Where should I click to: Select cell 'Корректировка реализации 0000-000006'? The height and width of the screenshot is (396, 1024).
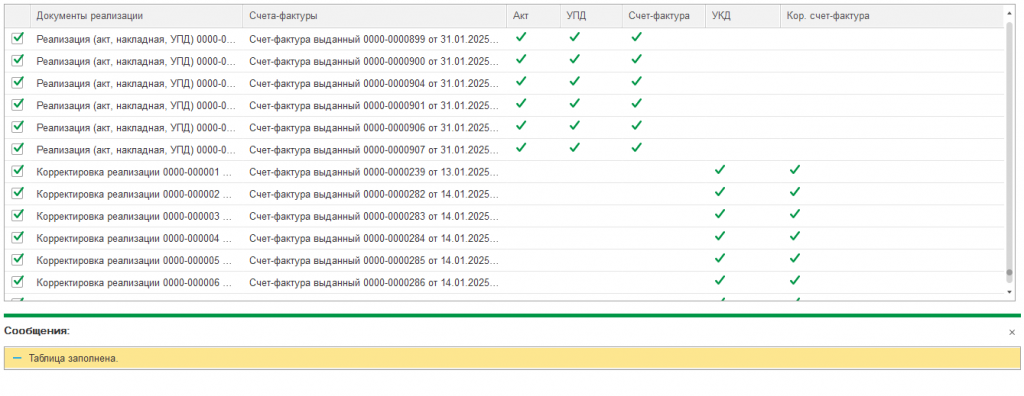pos(136,282)
